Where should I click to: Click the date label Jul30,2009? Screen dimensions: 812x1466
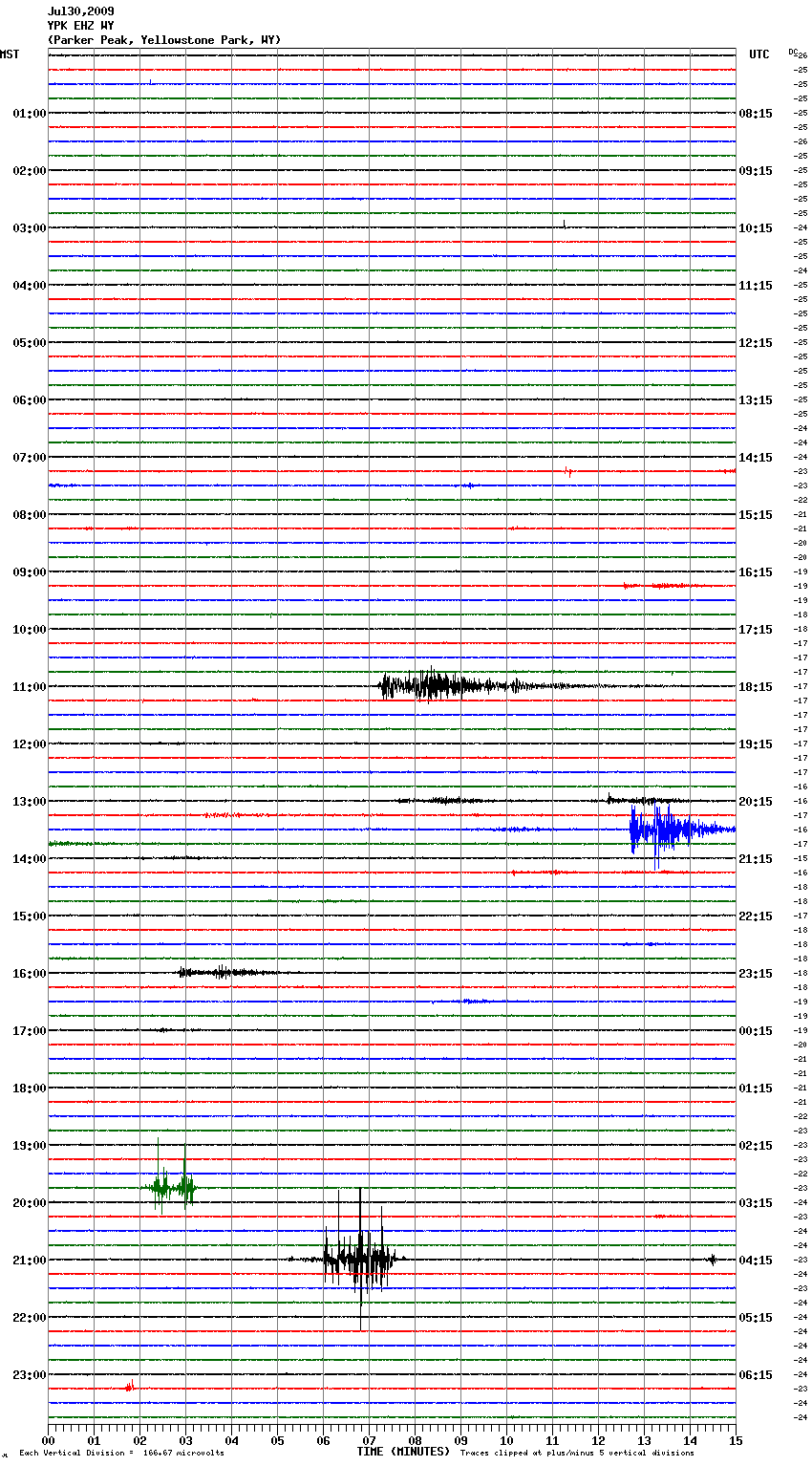81,11
